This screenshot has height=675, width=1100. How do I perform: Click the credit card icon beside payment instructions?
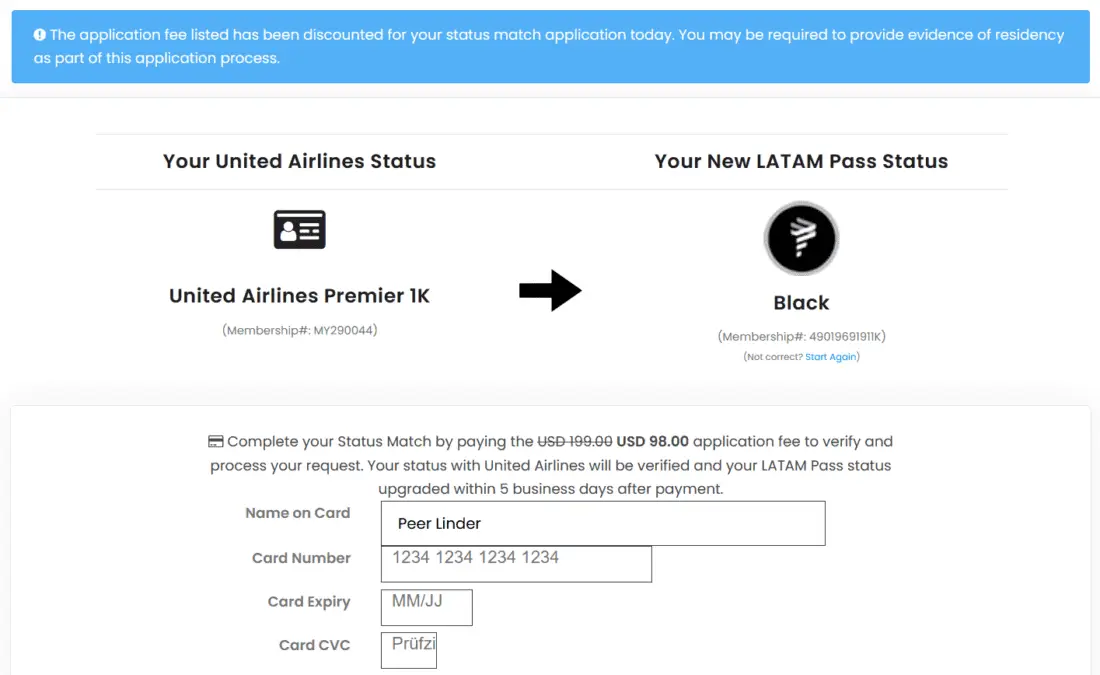[215, 441]
